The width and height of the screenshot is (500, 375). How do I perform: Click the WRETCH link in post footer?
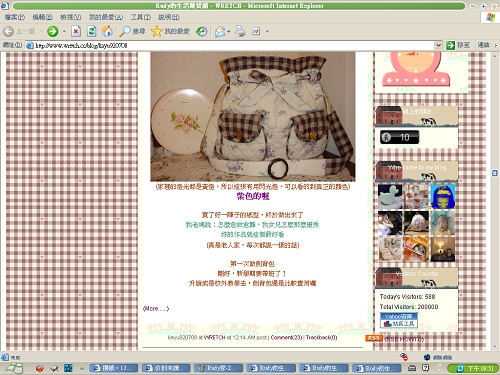(214, 337)
